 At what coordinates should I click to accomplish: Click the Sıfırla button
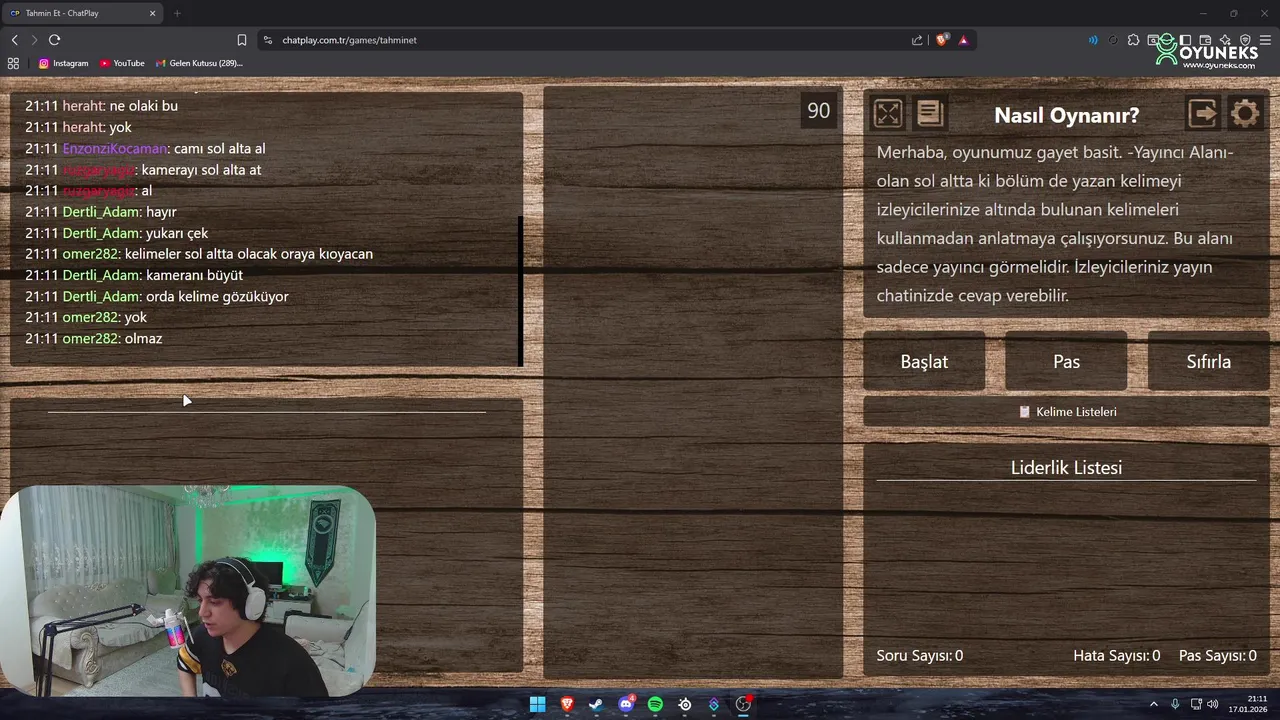[1208, 361]
